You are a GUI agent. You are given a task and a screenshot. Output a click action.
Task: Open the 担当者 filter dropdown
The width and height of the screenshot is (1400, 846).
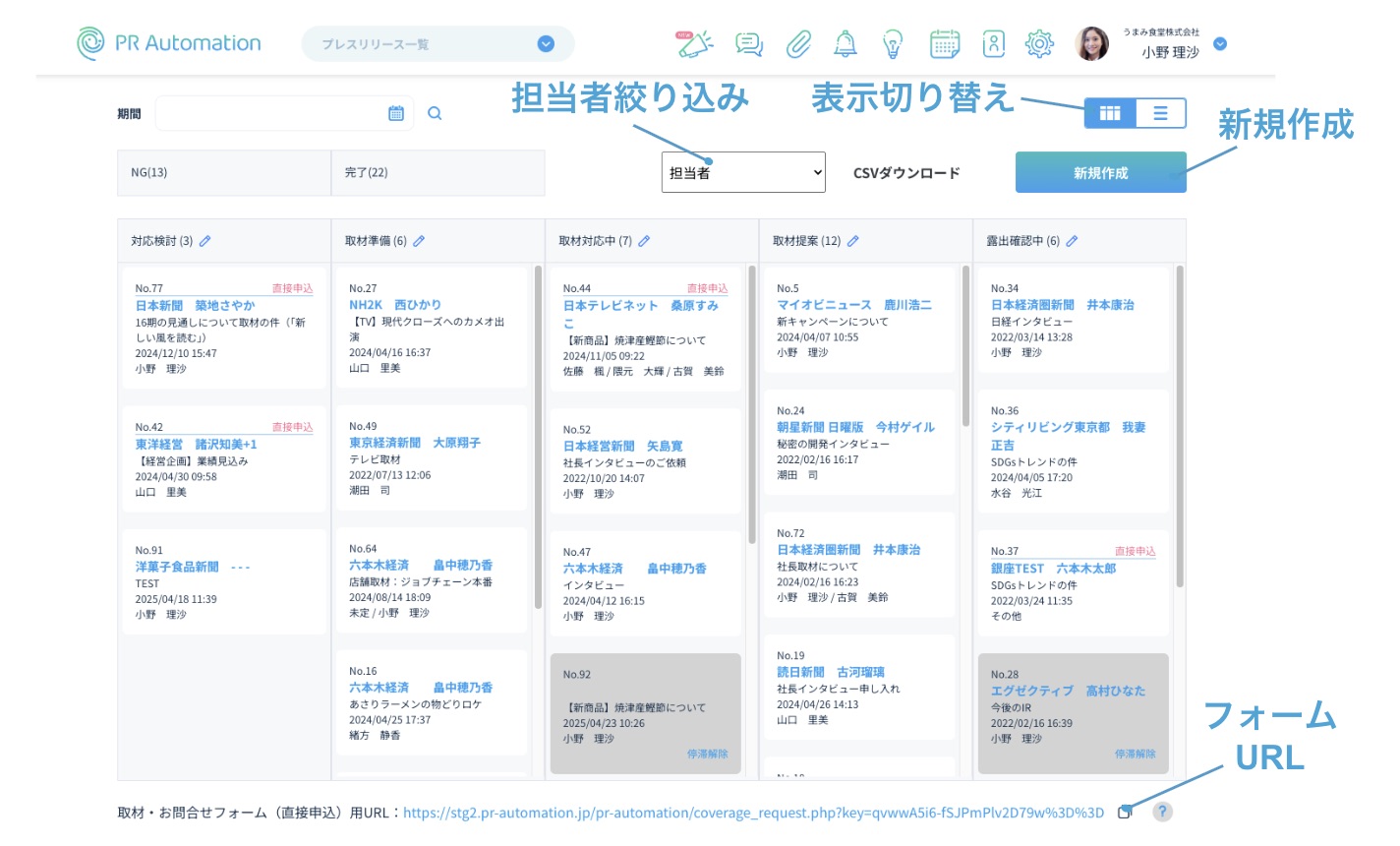pyautogui.click(x=743, y=173)
